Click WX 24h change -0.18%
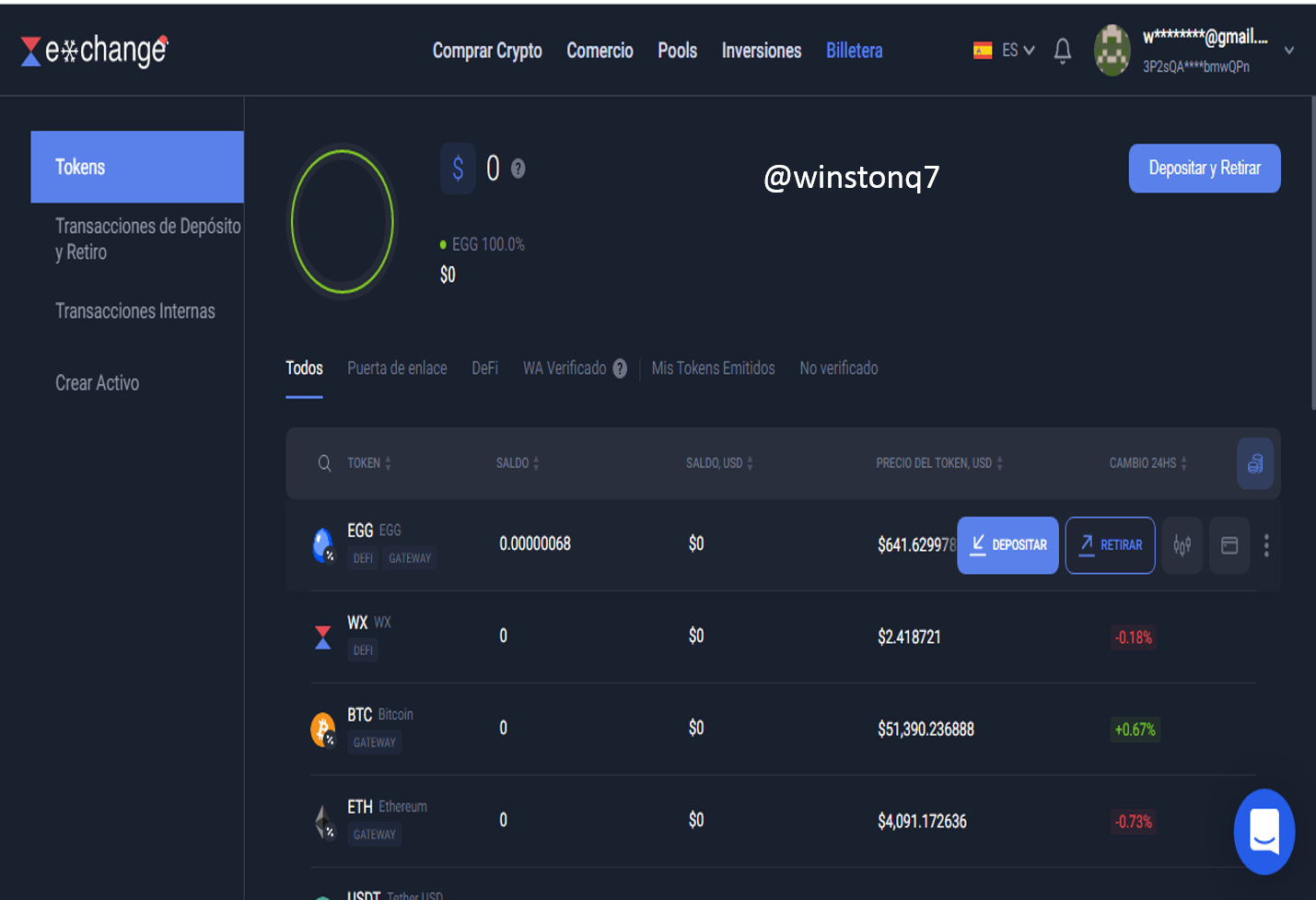1316x900 pixels. pos(1134,637)
